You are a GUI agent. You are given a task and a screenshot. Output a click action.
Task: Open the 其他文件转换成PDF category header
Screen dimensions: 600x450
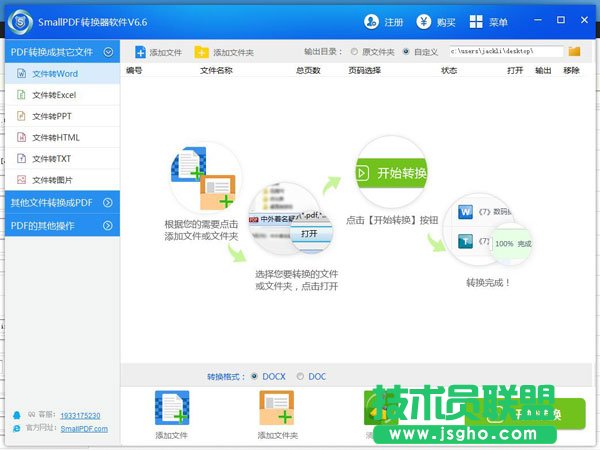(x=62, y=202)
